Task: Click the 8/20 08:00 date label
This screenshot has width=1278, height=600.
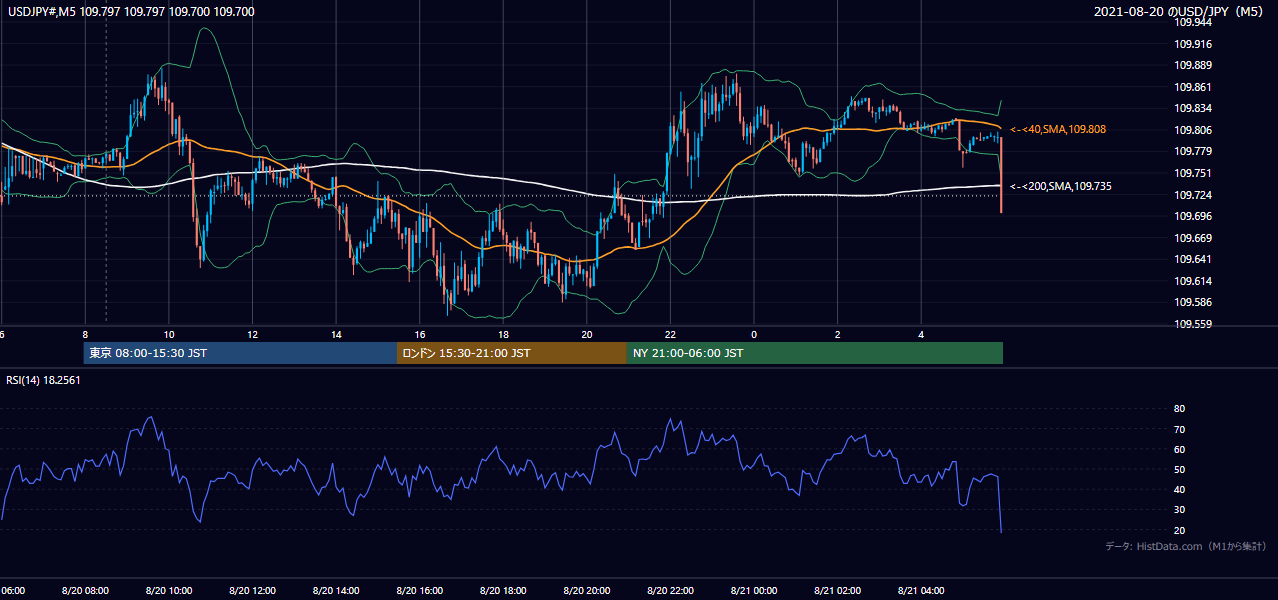Action: click(x=85, y=591)
